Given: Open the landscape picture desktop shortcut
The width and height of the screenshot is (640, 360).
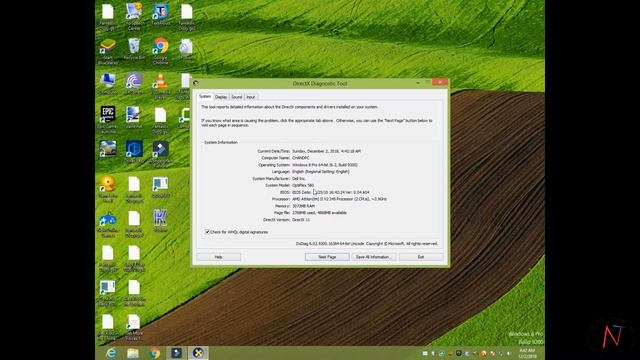Looking at the screenshot, I should pyautogui.click(x=108, y=149).
